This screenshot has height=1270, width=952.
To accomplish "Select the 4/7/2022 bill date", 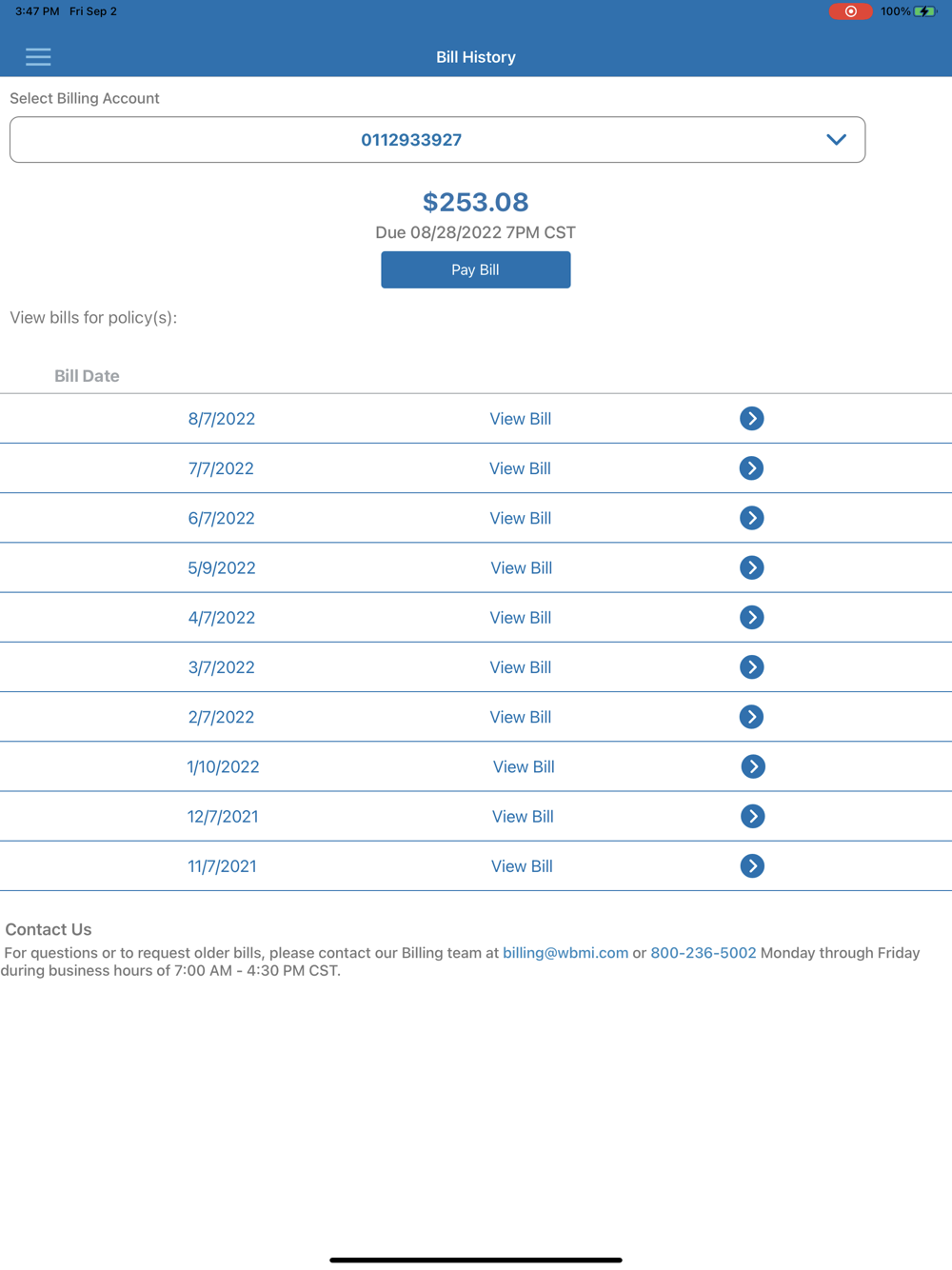I will (x=222, y=618).
